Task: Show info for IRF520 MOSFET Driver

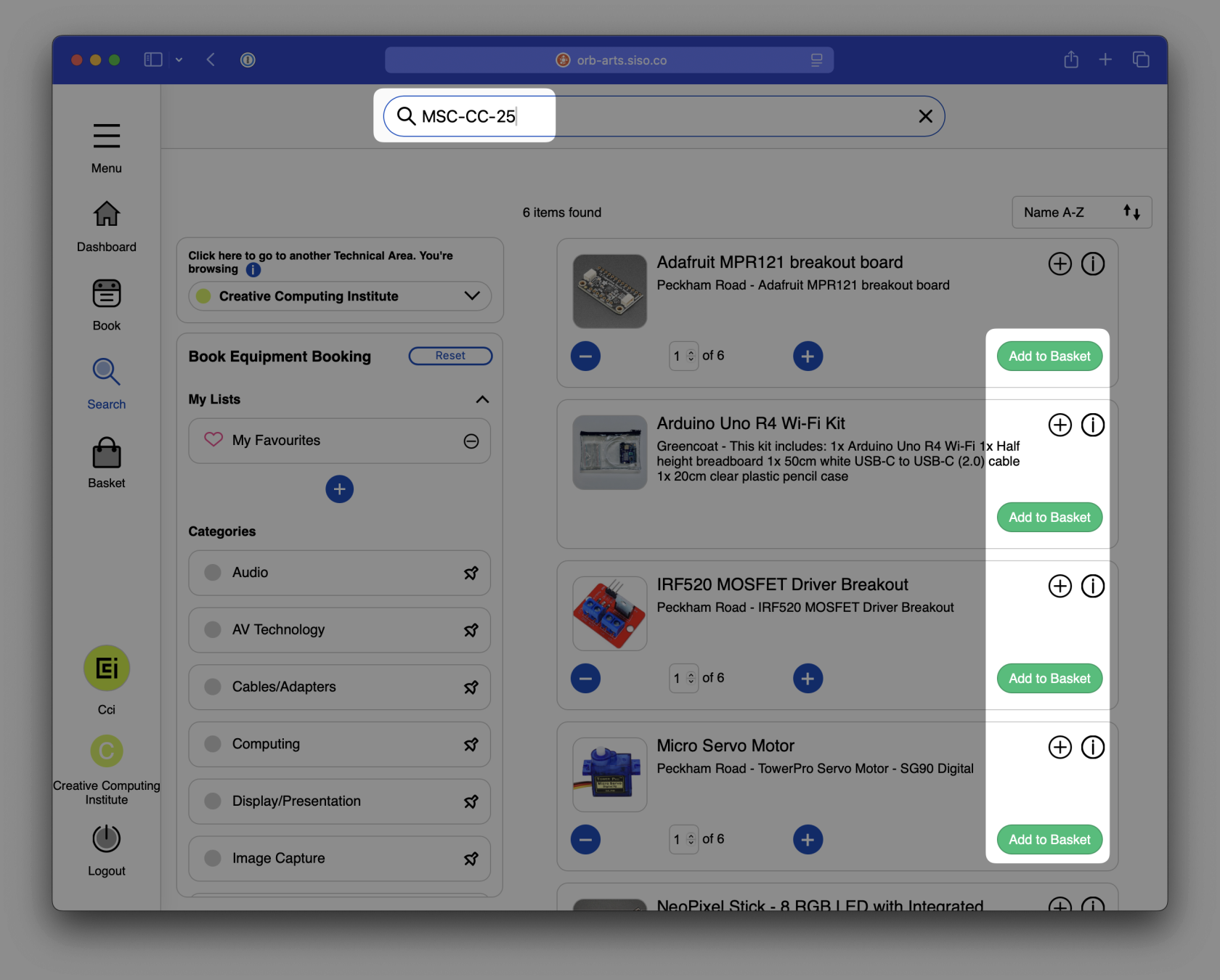Action: coord(1092,586)
